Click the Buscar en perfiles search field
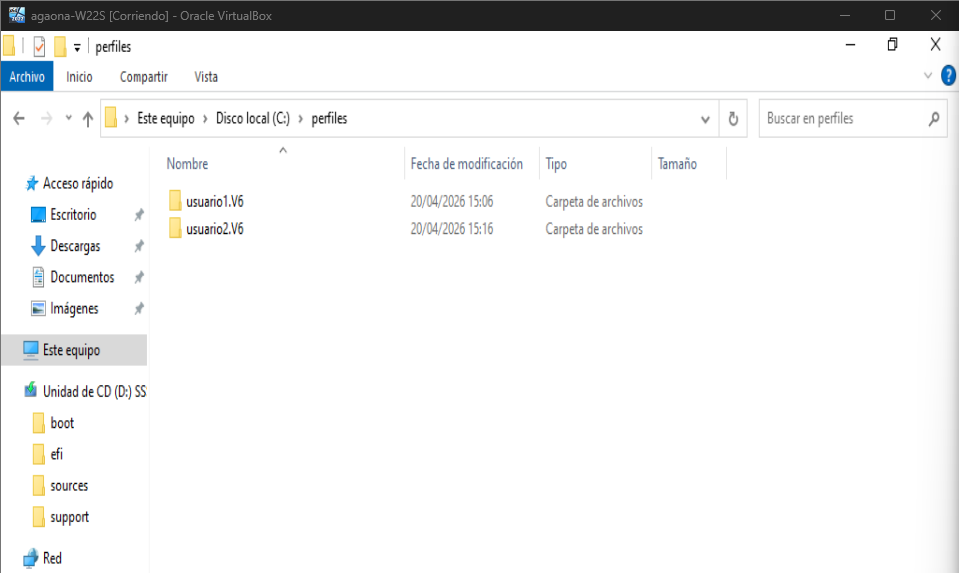Image resolution: width=959 pixels, height=573 pixels. (x=843, y=119)
